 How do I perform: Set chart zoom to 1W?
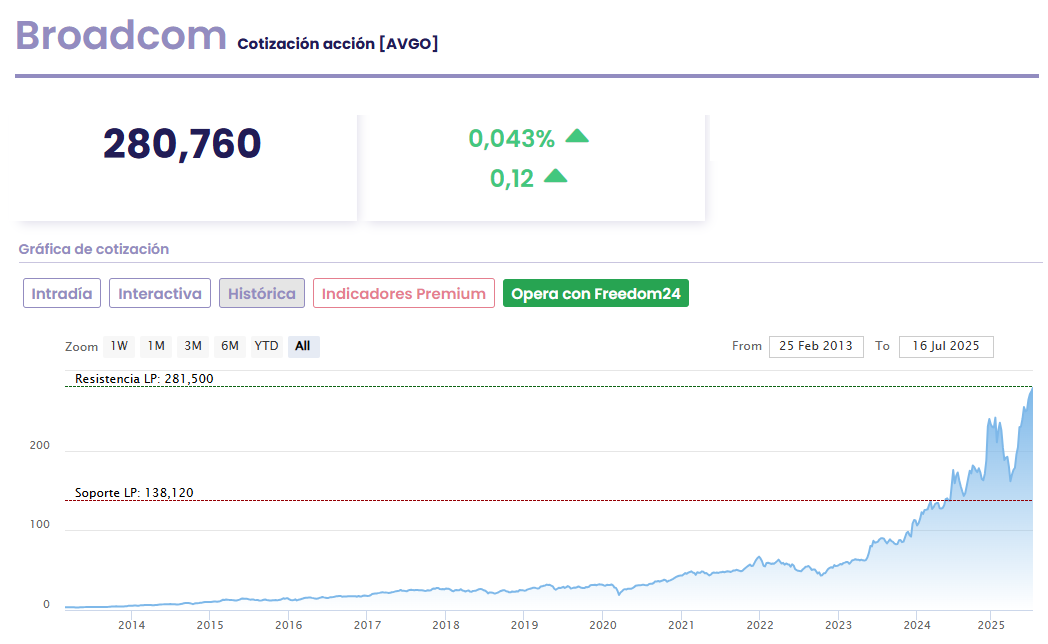[x=119, y=346]
